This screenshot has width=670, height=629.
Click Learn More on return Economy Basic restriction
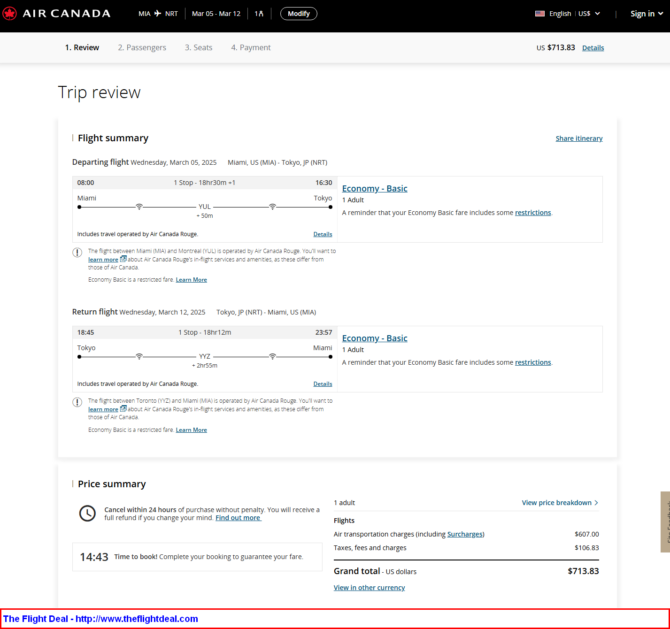pos(191,430)
